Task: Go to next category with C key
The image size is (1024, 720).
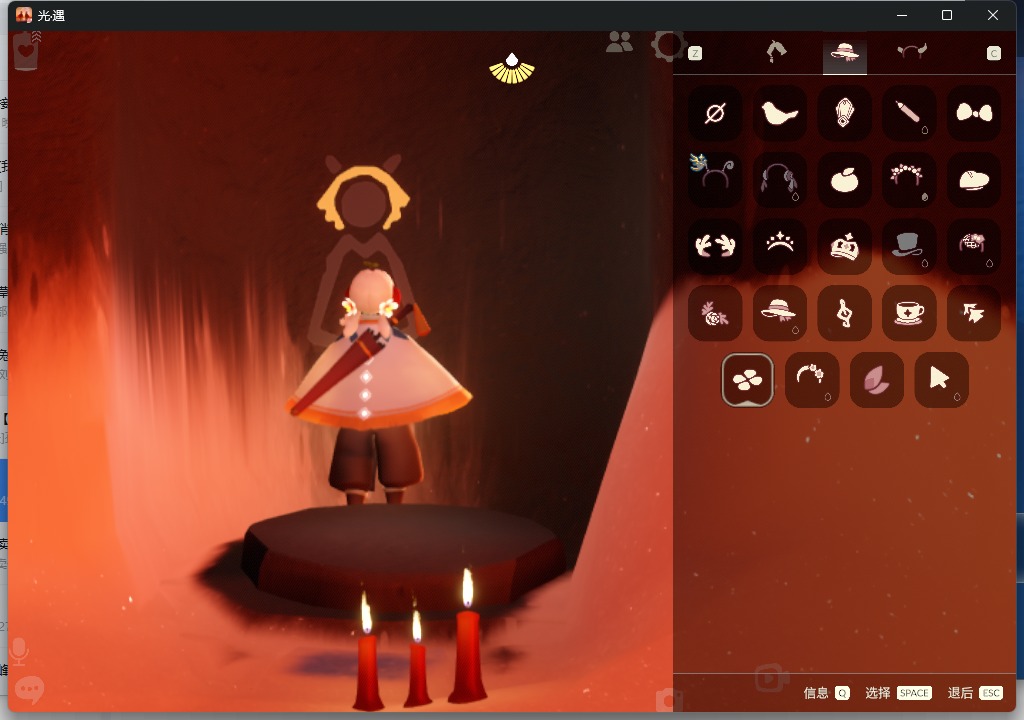Action: click(993, 53)
